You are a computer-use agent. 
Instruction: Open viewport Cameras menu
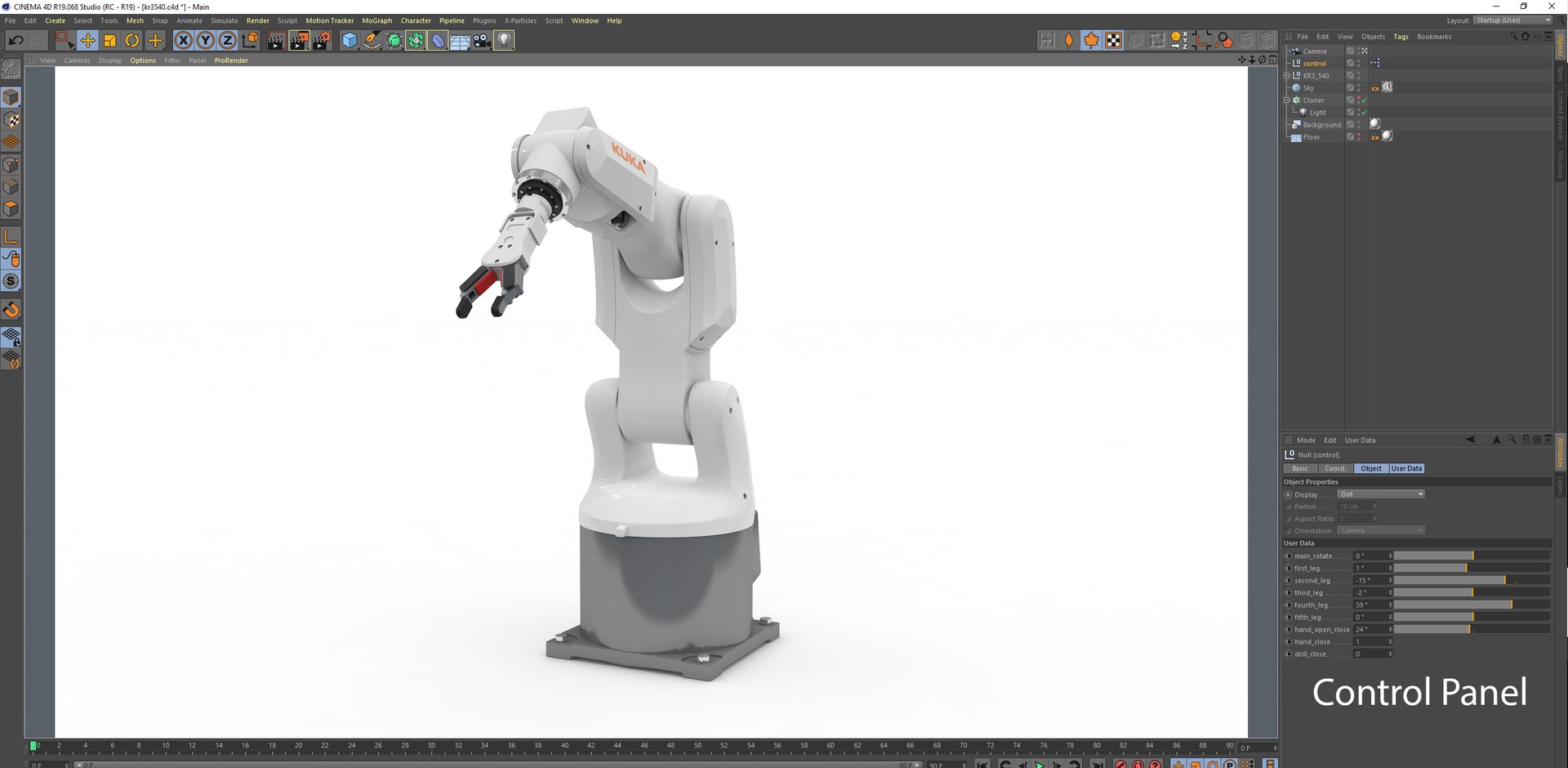(x=77, y=60)
